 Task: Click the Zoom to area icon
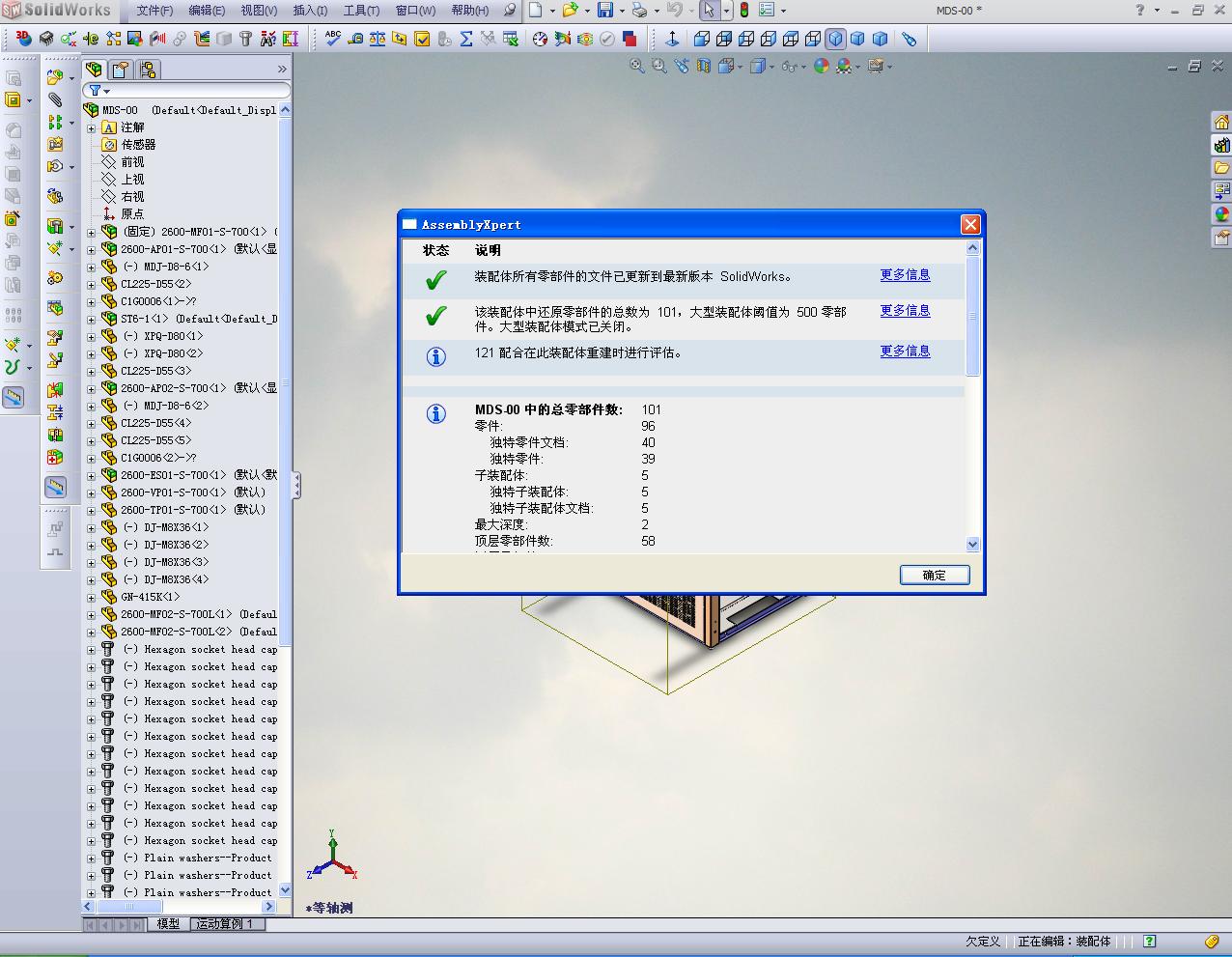(659, 66)
